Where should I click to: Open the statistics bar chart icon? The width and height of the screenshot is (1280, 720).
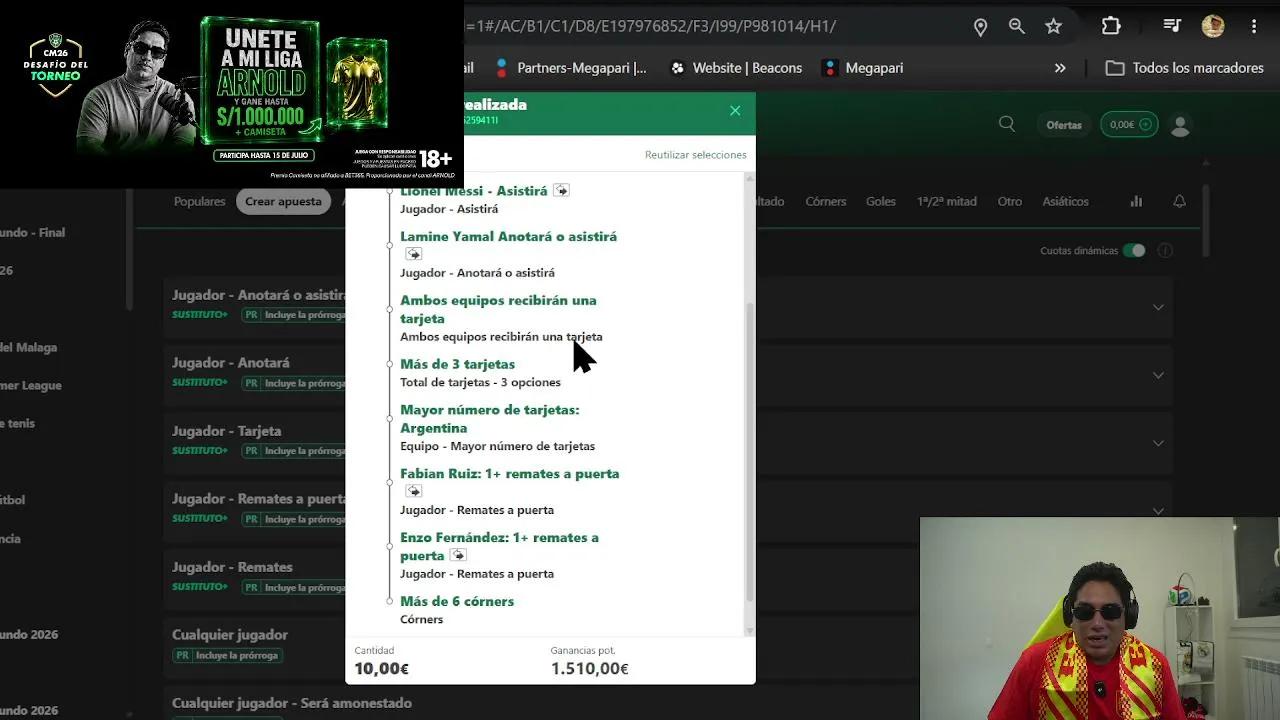pyautogui.click(x=1136, y=201)
